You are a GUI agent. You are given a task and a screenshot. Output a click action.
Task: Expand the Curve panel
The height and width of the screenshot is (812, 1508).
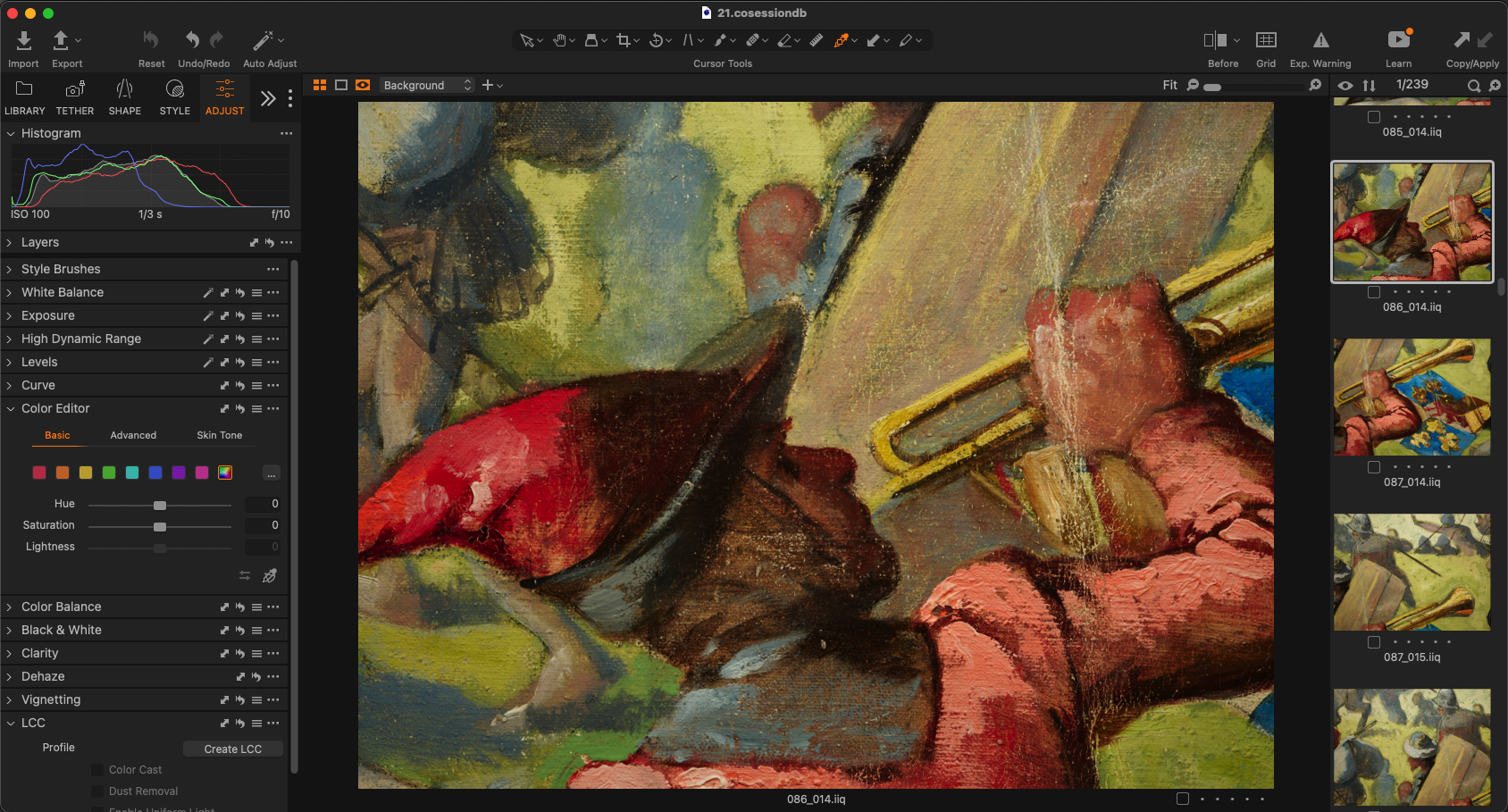click(11, 385)
